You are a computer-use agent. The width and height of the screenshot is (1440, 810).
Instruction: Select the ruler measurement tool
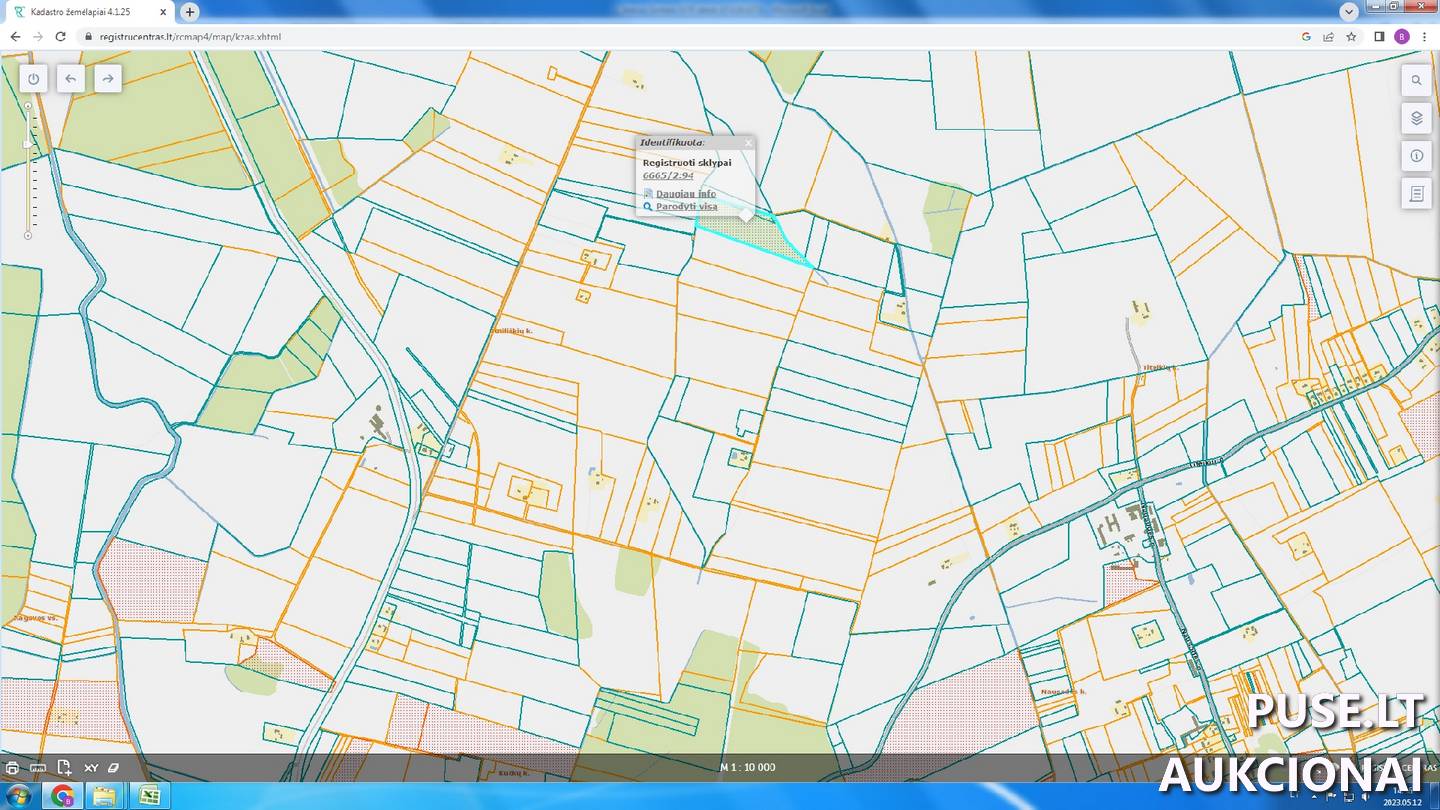(38, 768)
